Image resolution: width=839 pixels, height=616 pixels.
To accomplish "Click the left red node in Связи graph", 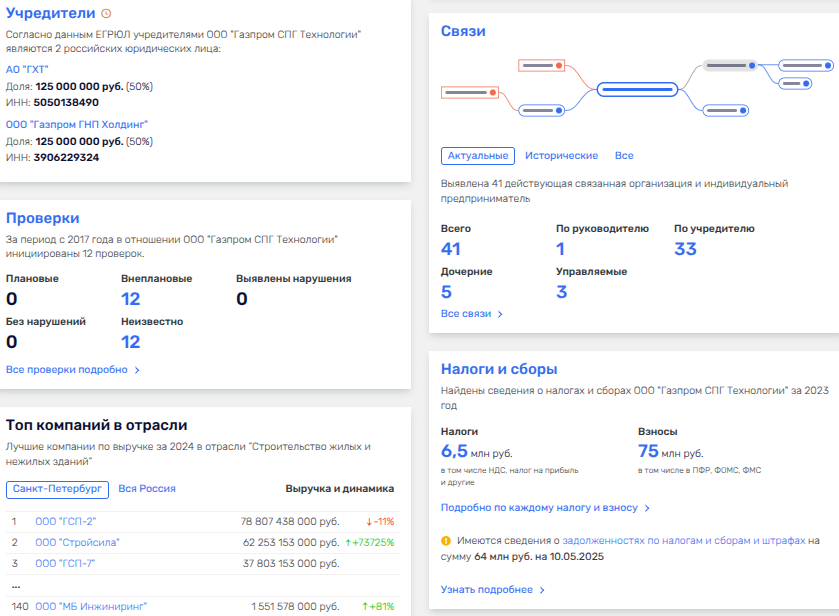I will click(469, 93).
